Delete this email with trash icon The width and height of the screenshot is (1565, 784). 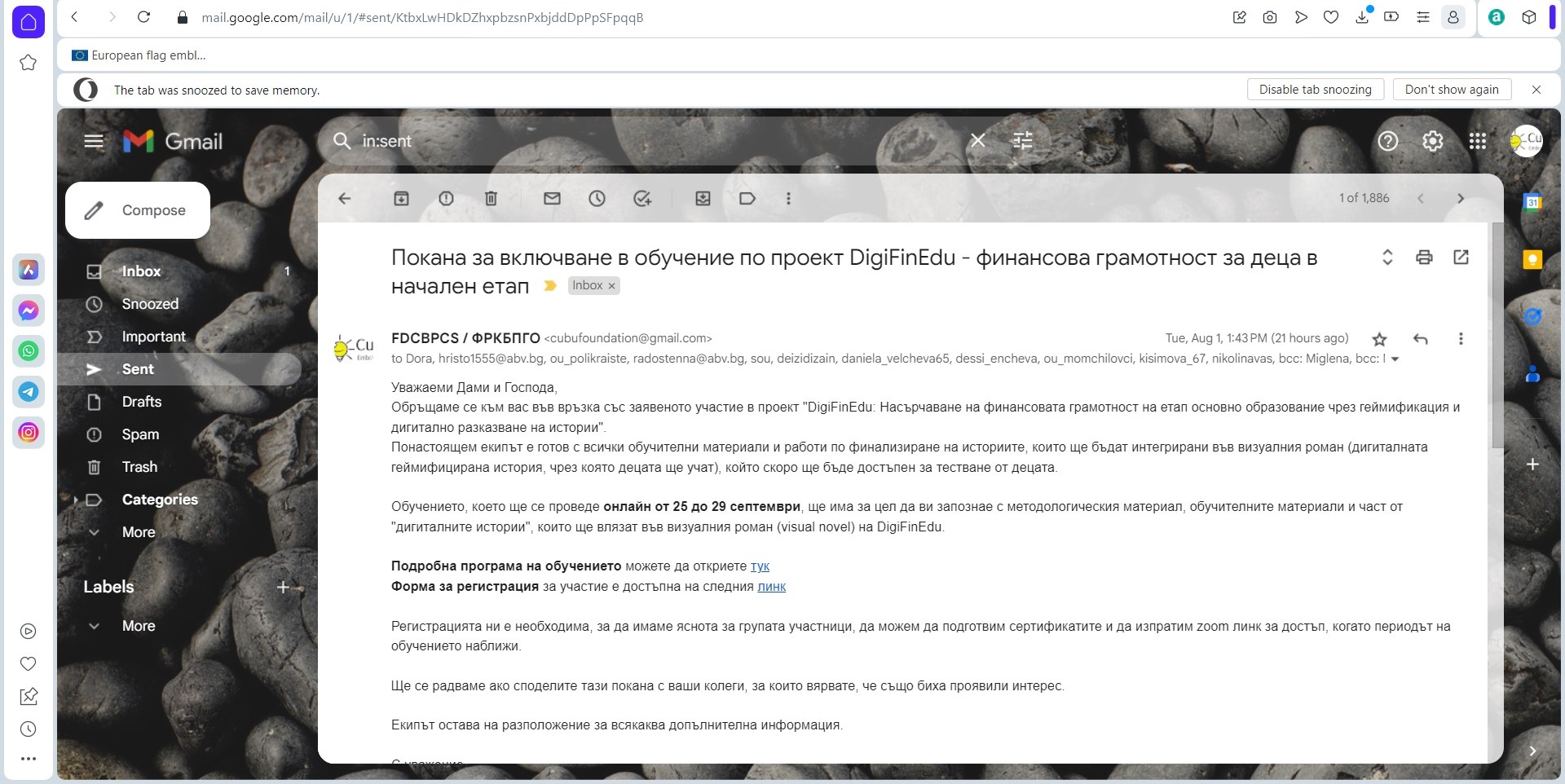pos(491,198)
